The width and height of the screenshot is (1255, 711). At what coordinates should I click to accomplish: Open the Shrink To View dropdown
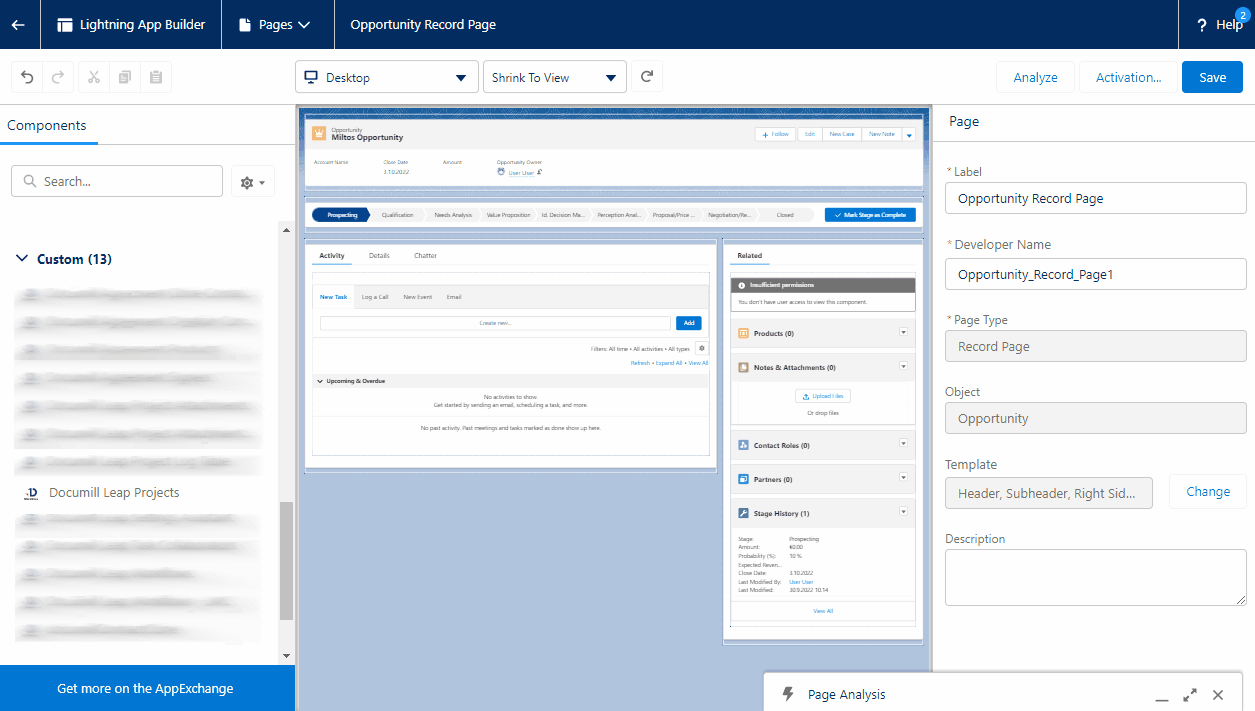[554, 78]
